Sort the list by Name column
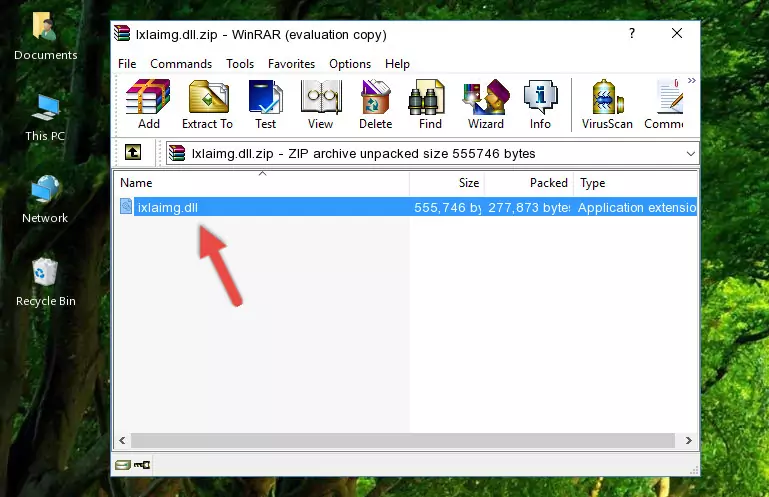 click(x=262, y=183)
